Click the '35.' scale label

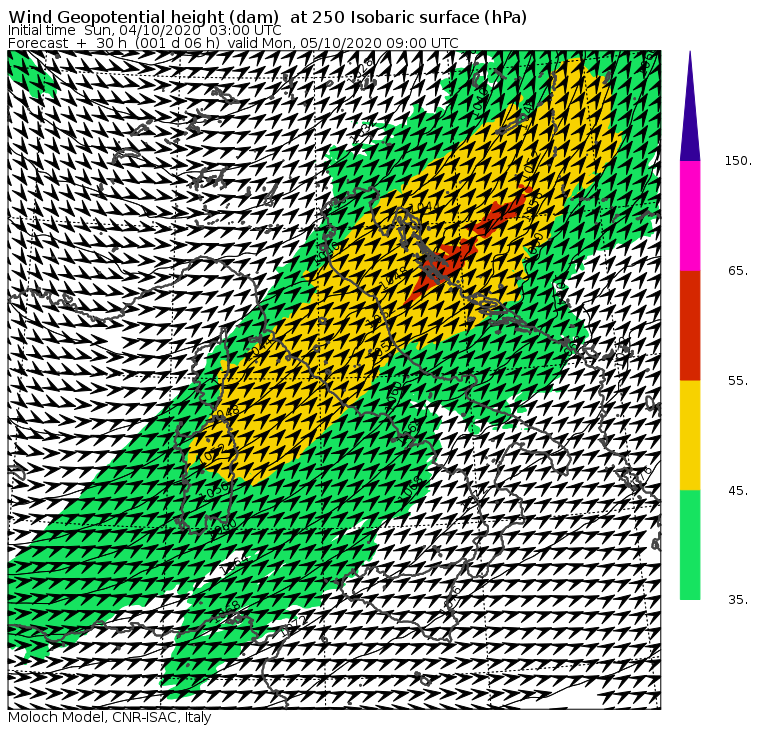point(738,600)
